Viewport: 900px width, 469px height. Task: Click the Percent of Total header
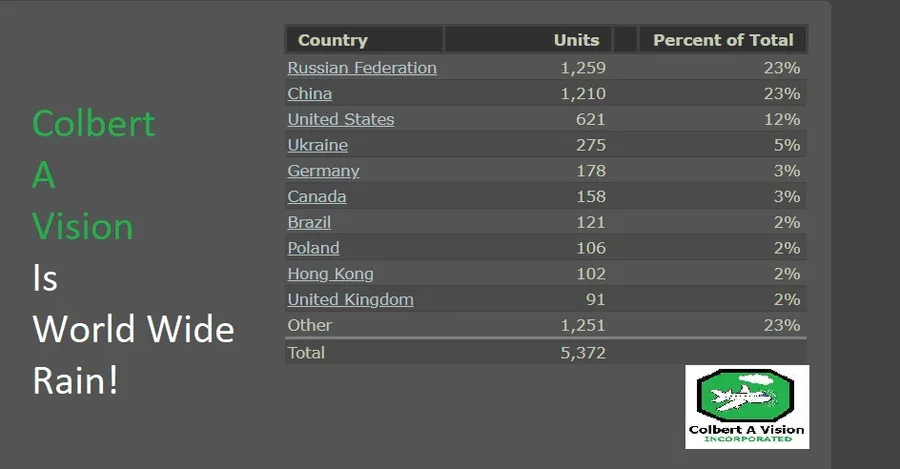[x=722, y=40]
